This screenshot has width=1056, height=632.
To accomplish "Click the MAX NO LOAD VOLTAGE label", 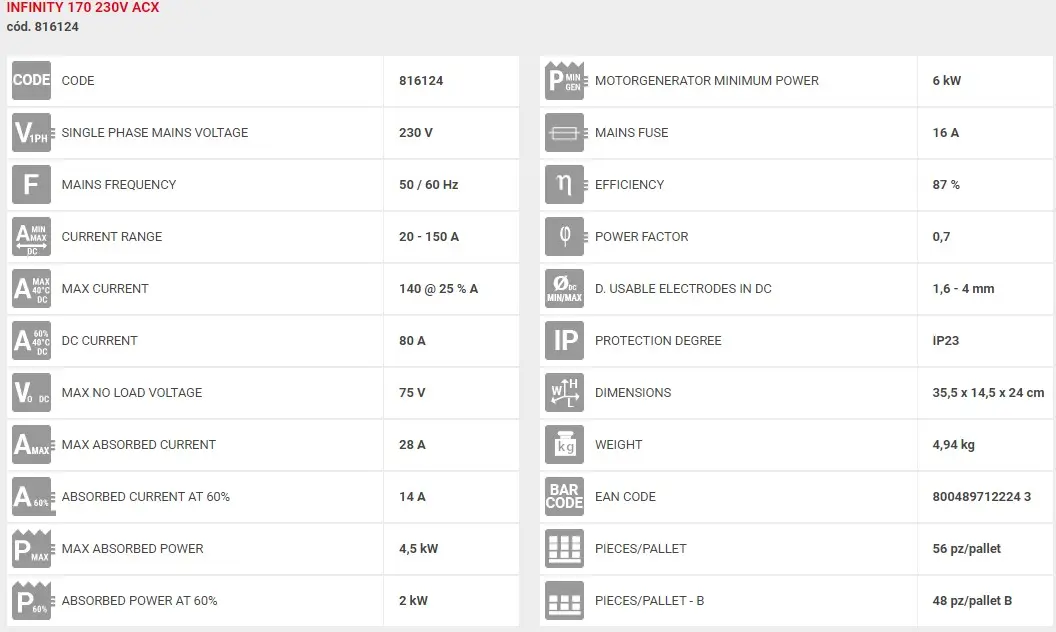I will (132, 393).
